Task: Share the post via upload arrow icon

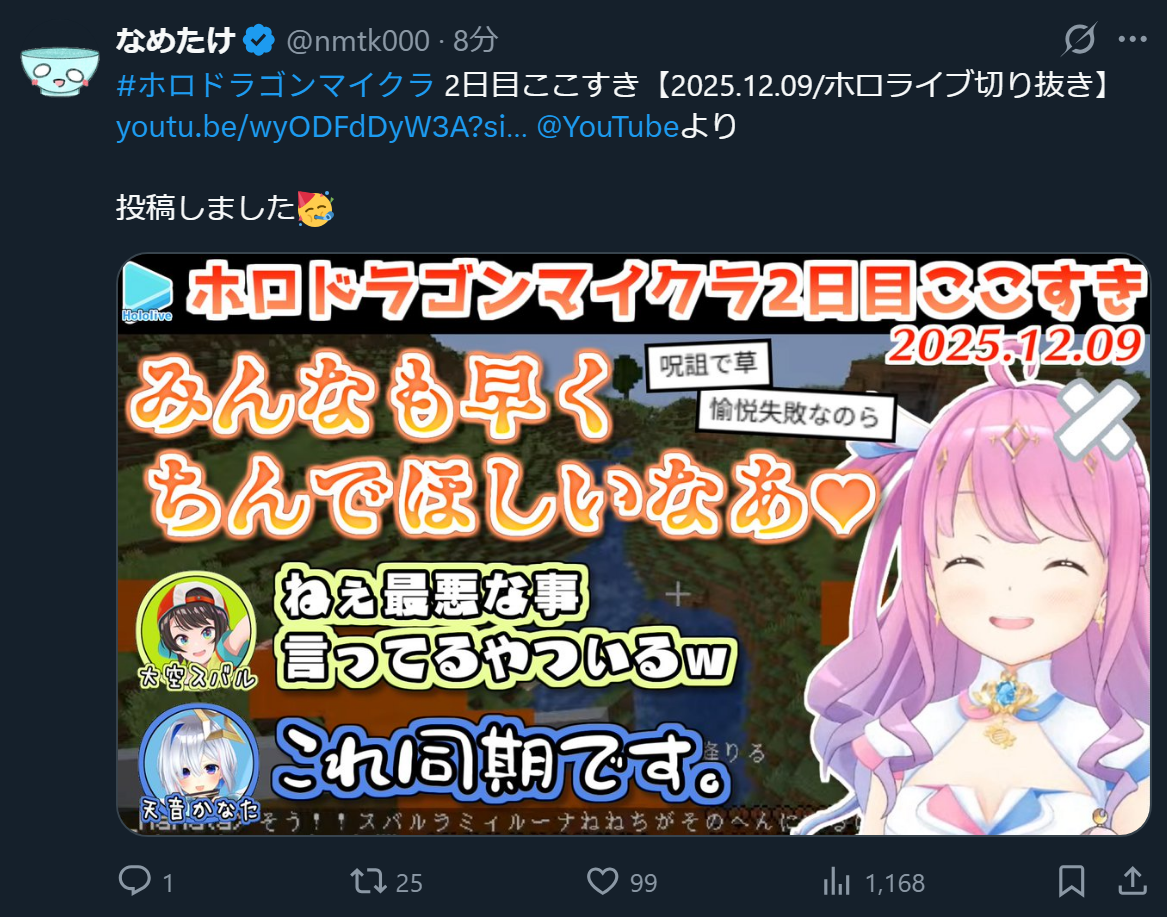Action: pos(1132,882)
